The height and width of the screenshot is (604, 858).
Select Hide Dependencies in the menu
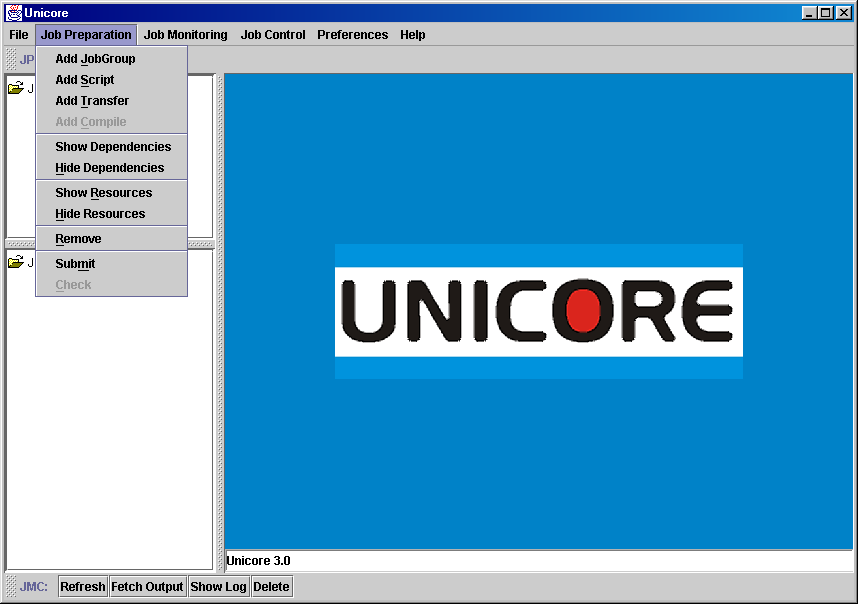pyautogui.click(x=112, y=168)
